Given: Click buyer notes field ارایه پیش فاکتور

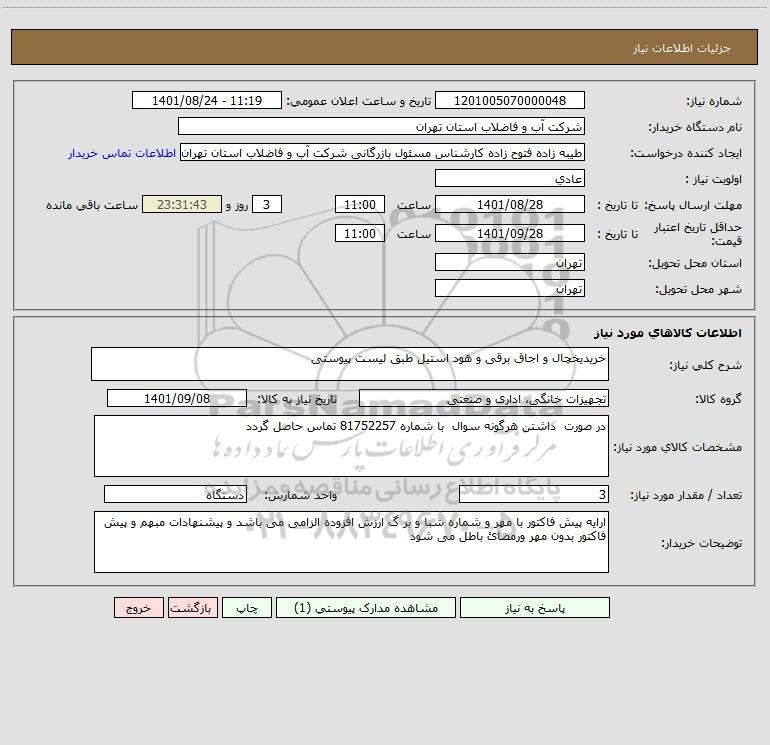Looking at the screenshot, I should [x=351, y=542].
